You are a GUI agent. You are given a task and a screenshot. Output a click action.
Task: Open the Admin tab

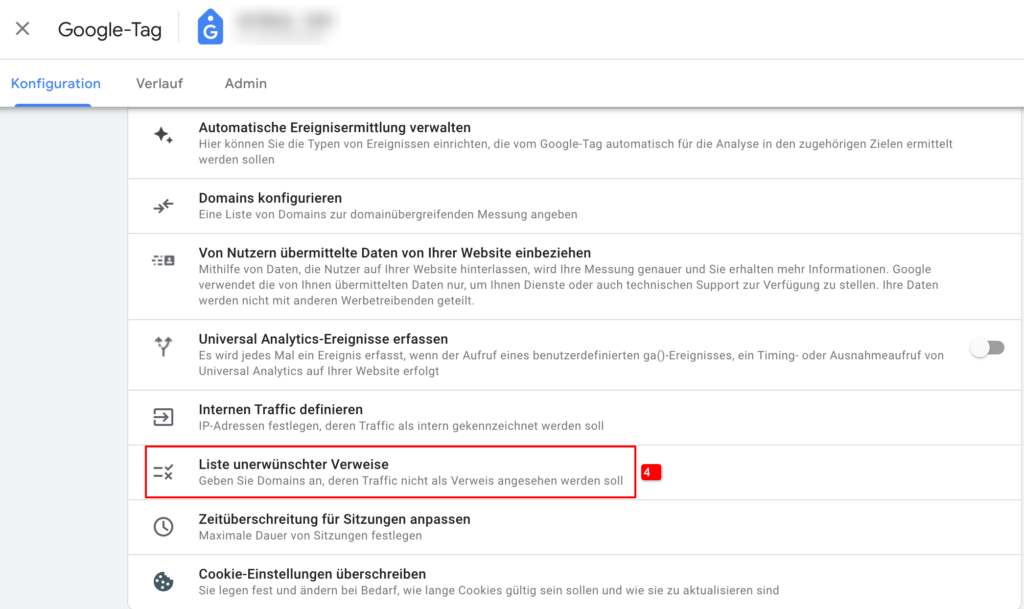(246, 84)
